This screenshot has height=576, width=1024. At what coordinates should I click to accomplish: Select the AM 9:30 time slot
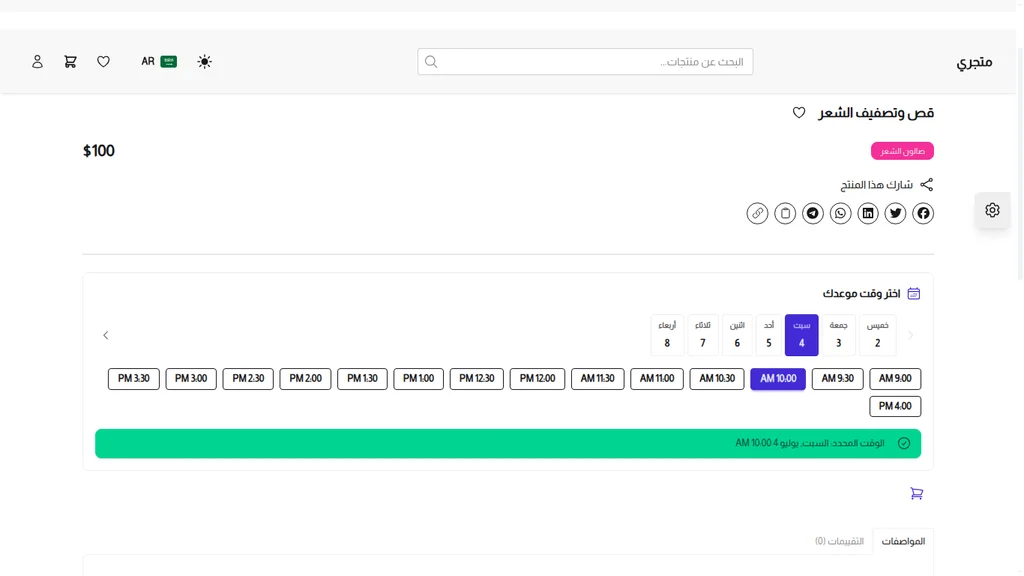[x=837, y=379]
